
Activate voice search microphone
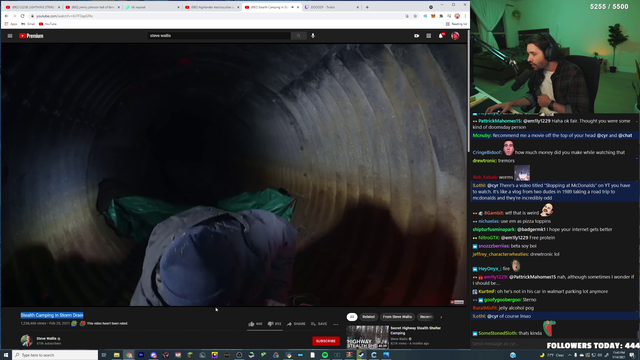click(313, 36)
